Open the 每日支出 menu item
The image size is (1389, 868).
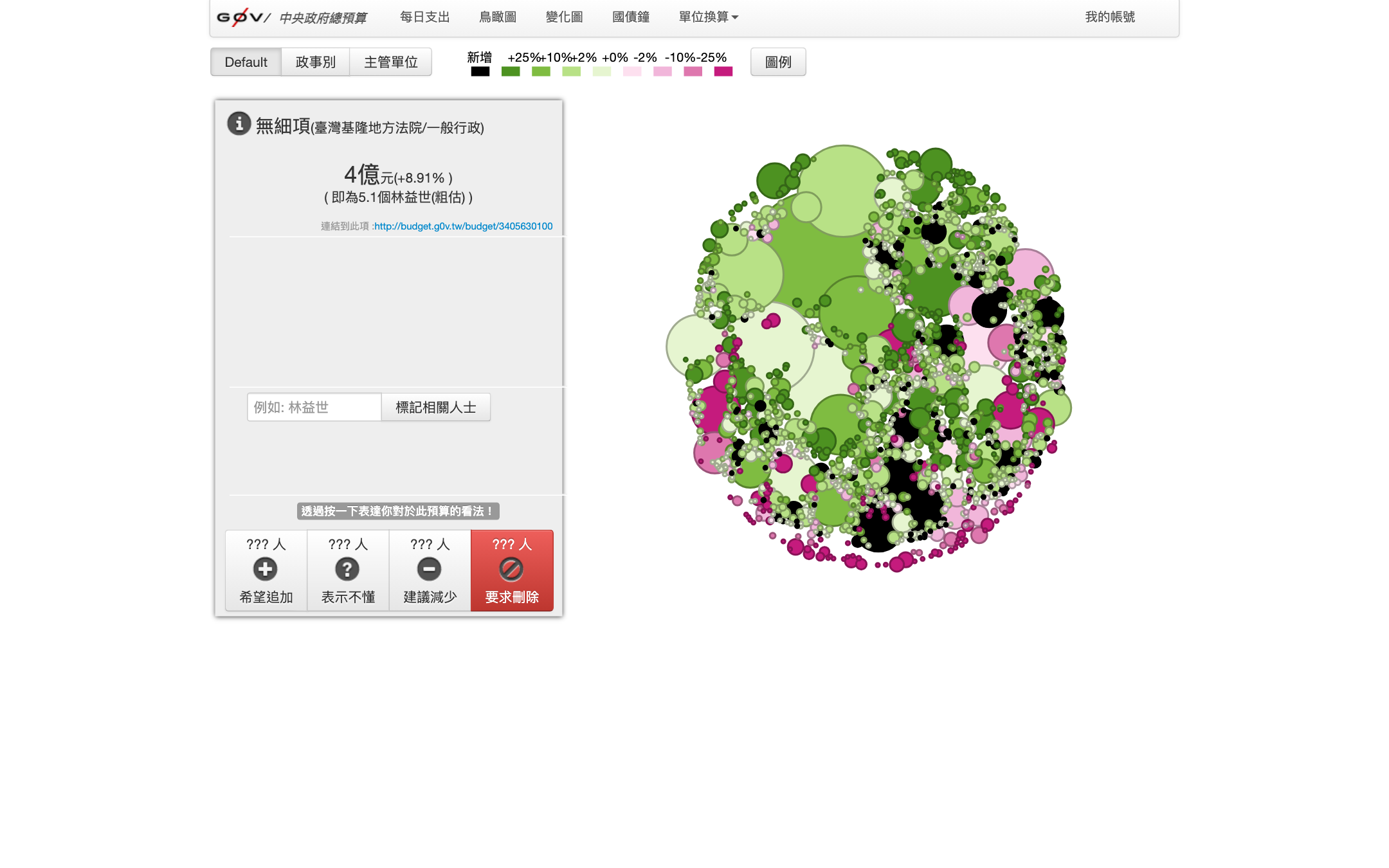pos(424,17)
